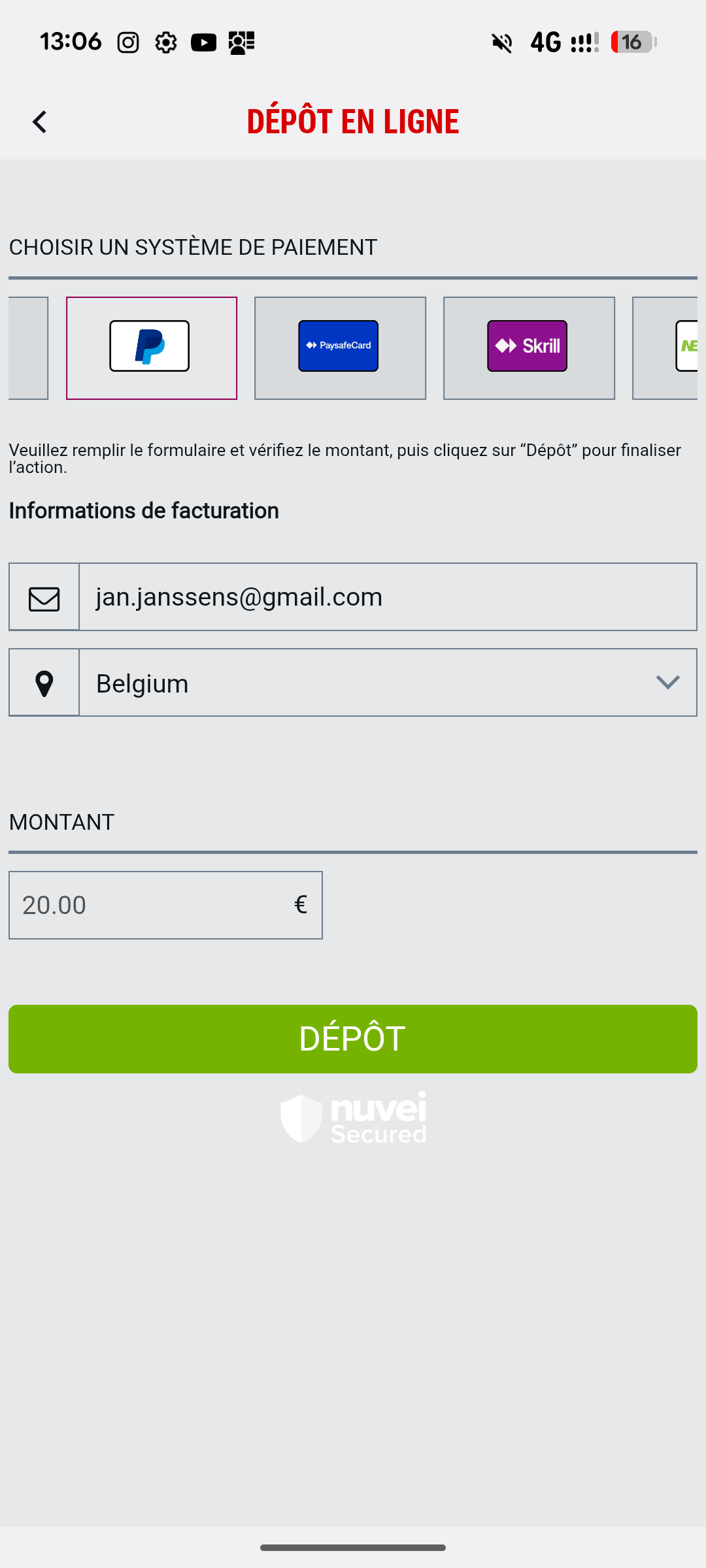Pick Skrill payment system
This screenshot has height=1568, width=706.
tap(528, 348)
